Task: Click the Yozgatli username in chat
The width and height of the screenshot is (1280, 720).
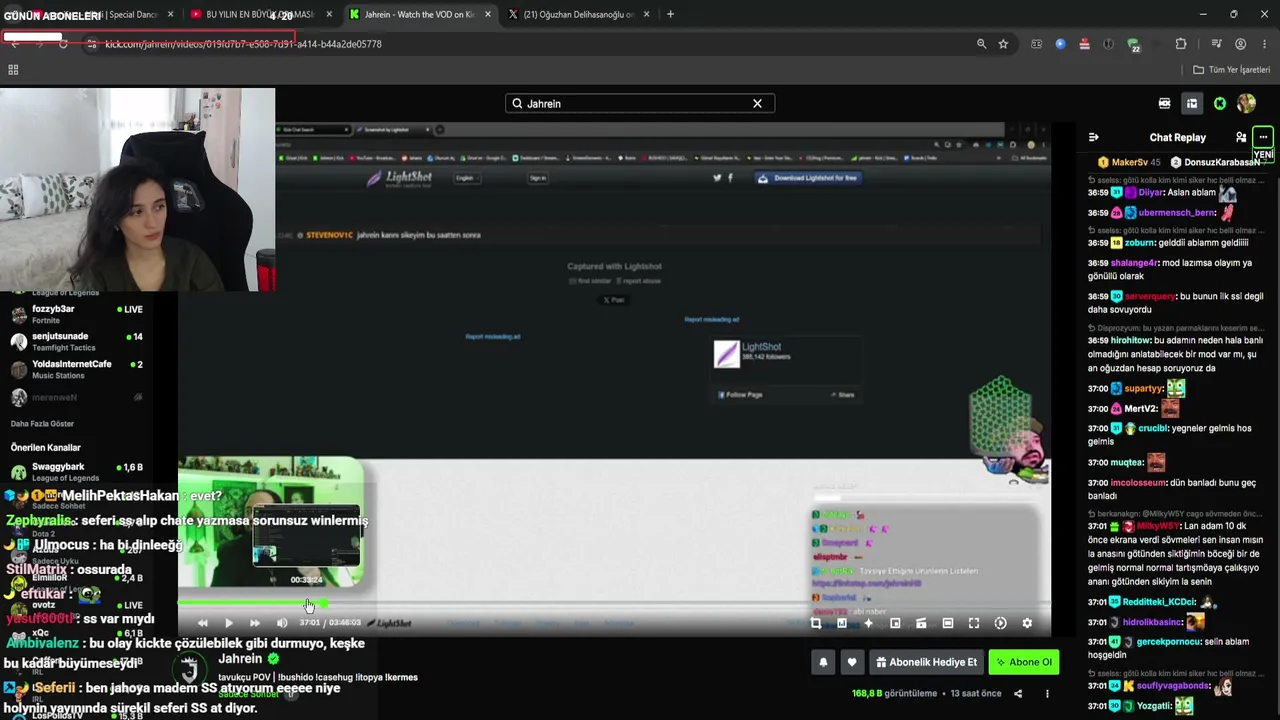Action: [x=1153, y=706]
